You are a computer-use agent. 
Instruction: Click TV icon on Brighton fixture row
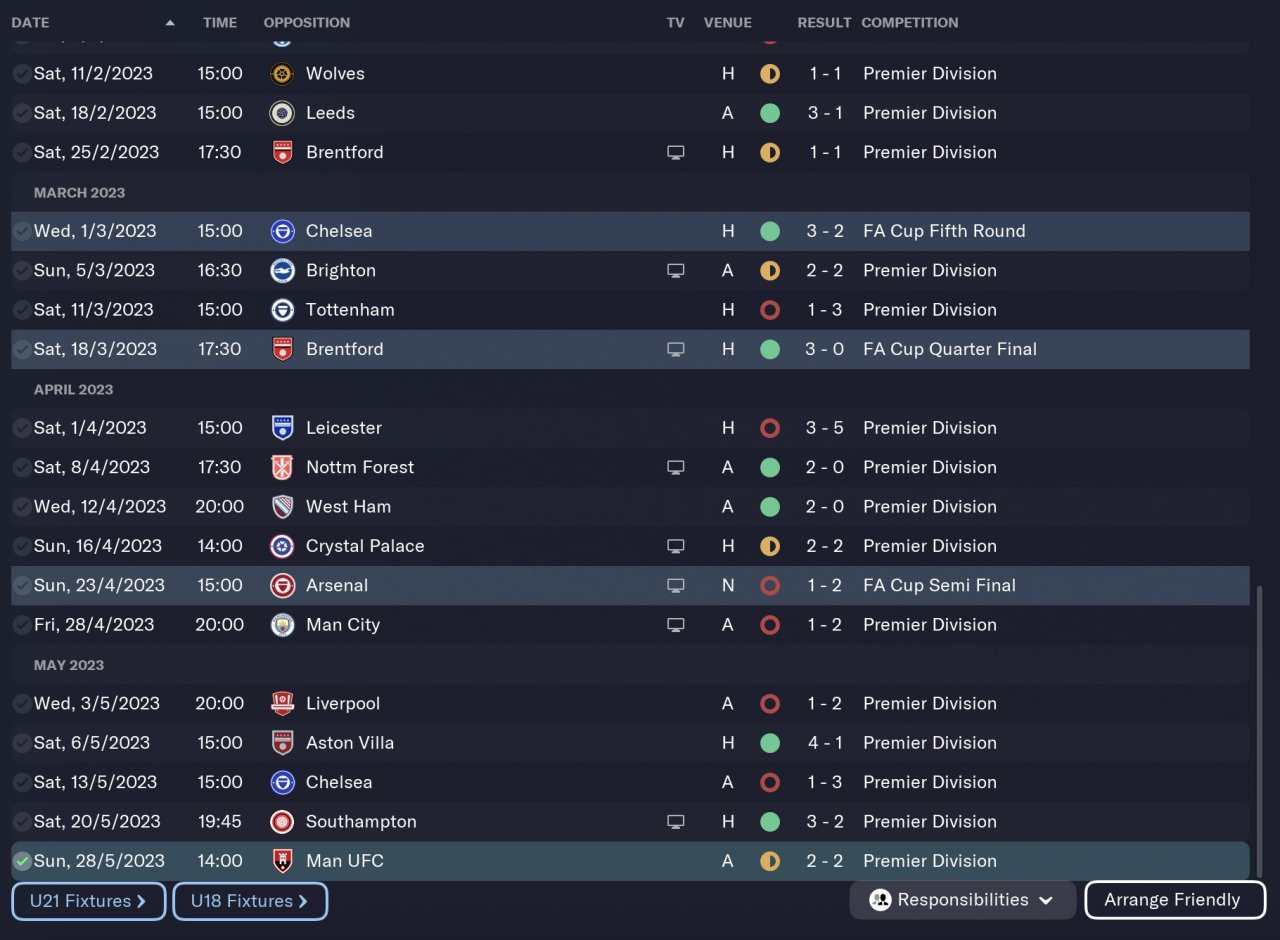pyautogui.click(x=676, y=271)
